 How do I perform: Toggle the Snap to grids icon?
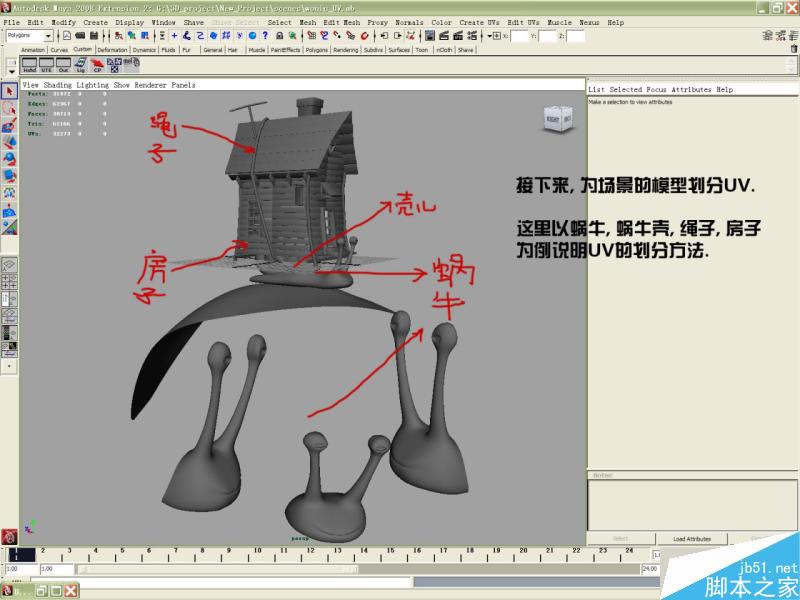pyautogui.click(x=311, y=36)
